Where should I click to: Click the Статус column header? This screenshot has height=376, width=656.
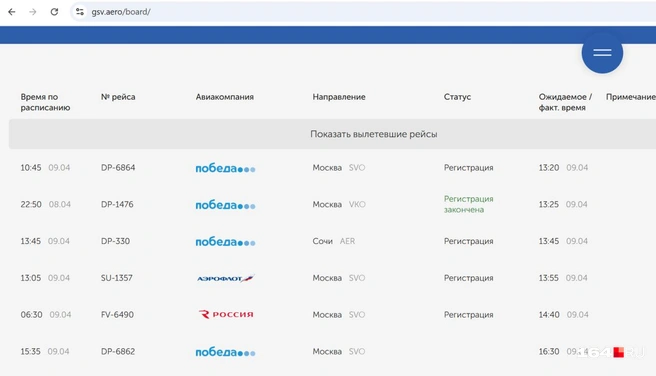coord(457,97)
